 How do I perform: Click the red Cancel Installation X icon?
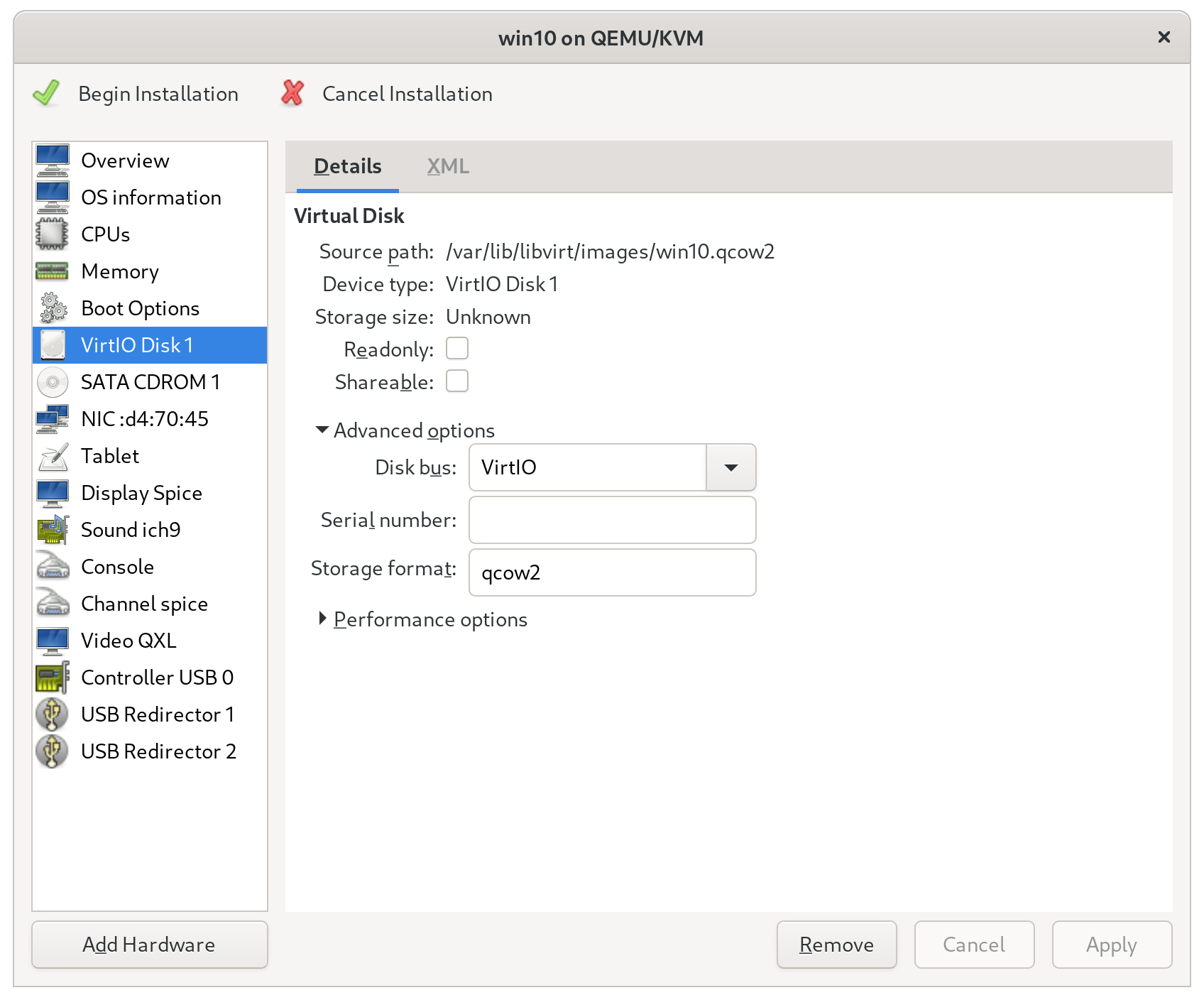(292, 94)
